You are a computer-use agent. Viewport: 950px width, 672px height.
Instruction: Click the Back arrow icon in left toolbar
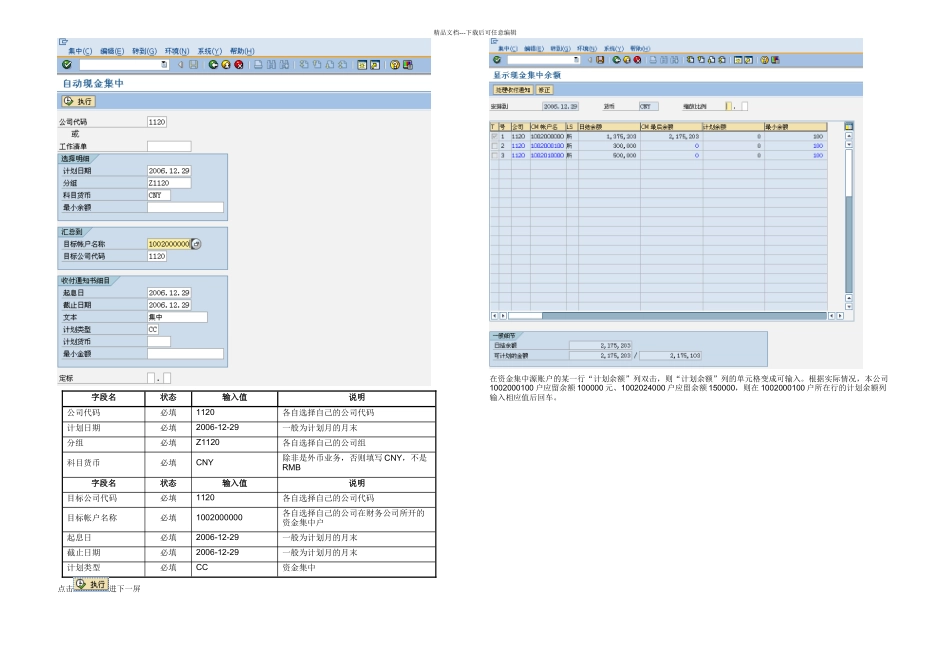coord(213,65)
